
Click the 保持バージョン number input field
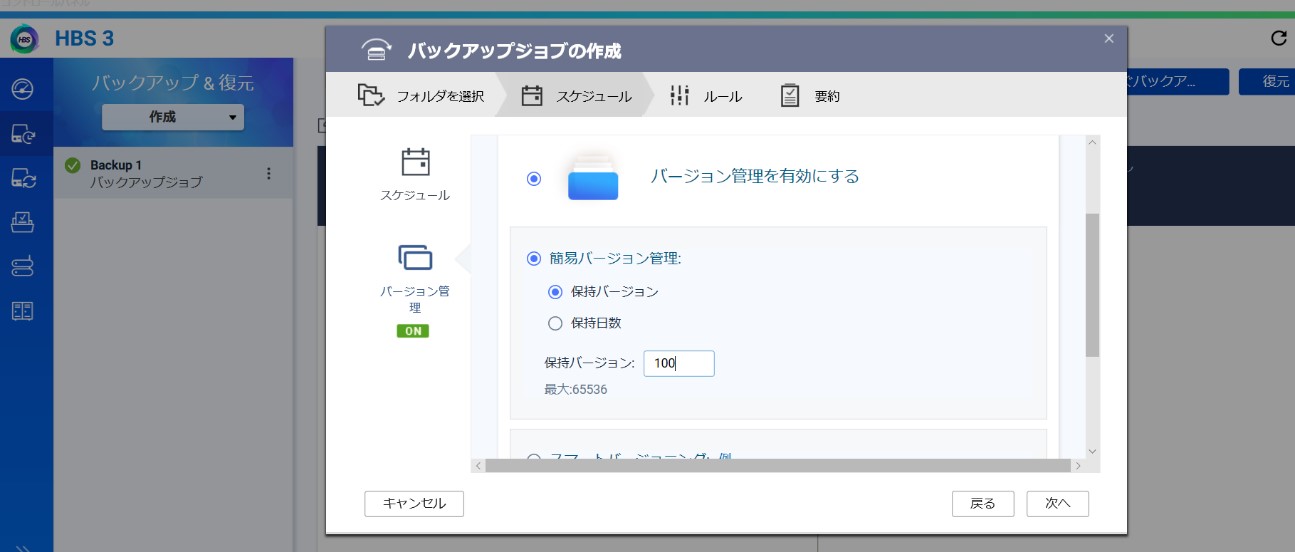tap(678, 363)
